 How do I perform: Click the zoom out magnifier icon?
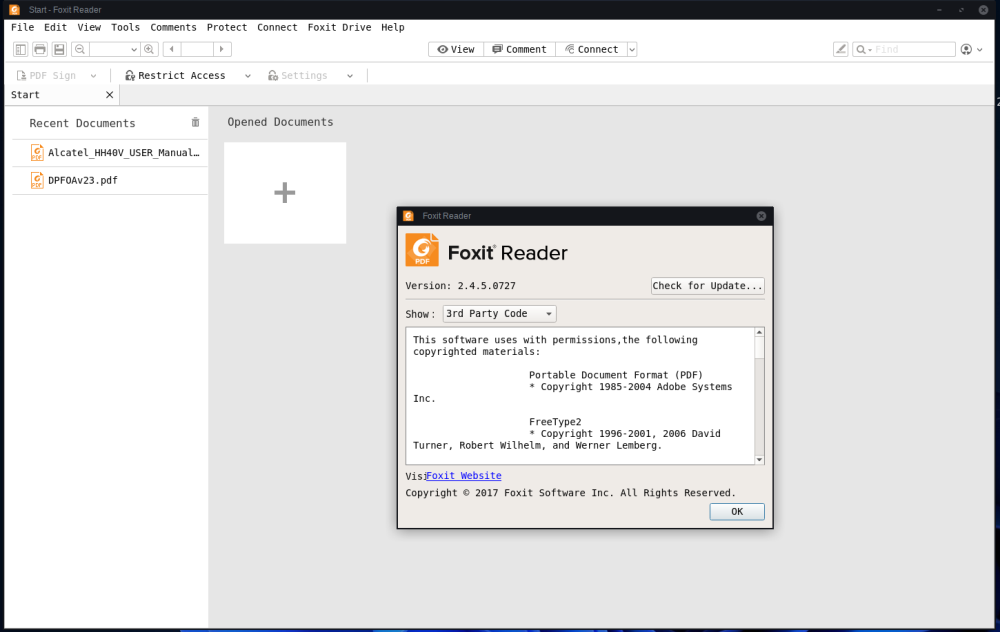pos(80,49)
